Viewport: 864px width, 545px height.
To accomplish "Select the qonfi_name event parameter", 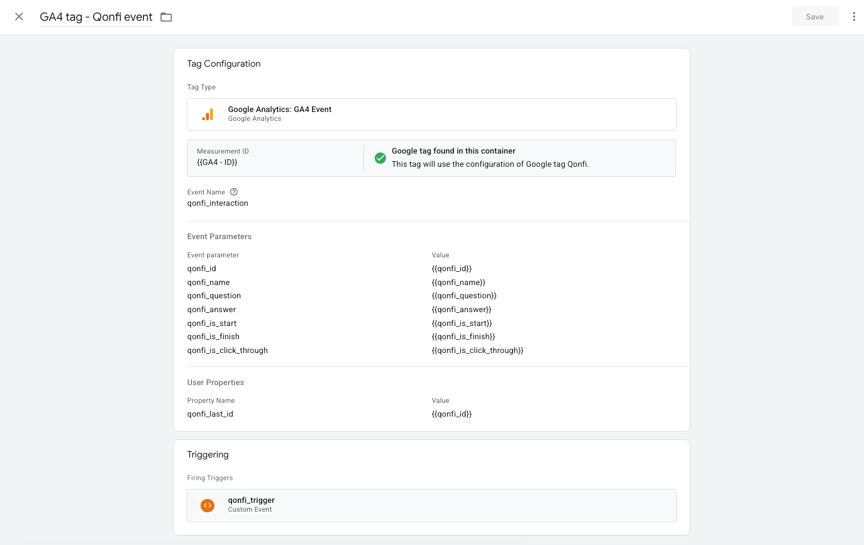I will [x=208, y=282].
